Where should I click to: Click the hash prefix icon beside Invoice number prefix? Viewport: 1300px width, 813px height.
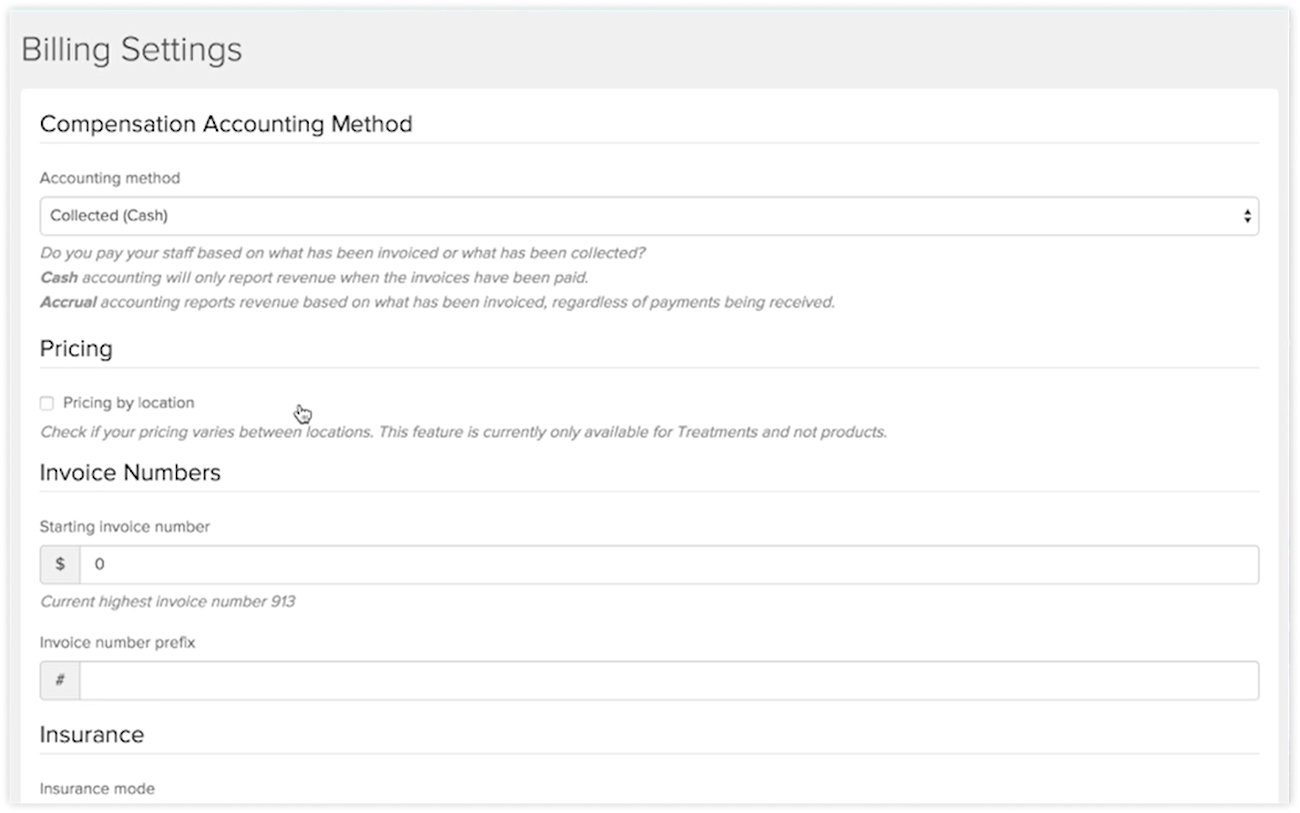point(60,680)
